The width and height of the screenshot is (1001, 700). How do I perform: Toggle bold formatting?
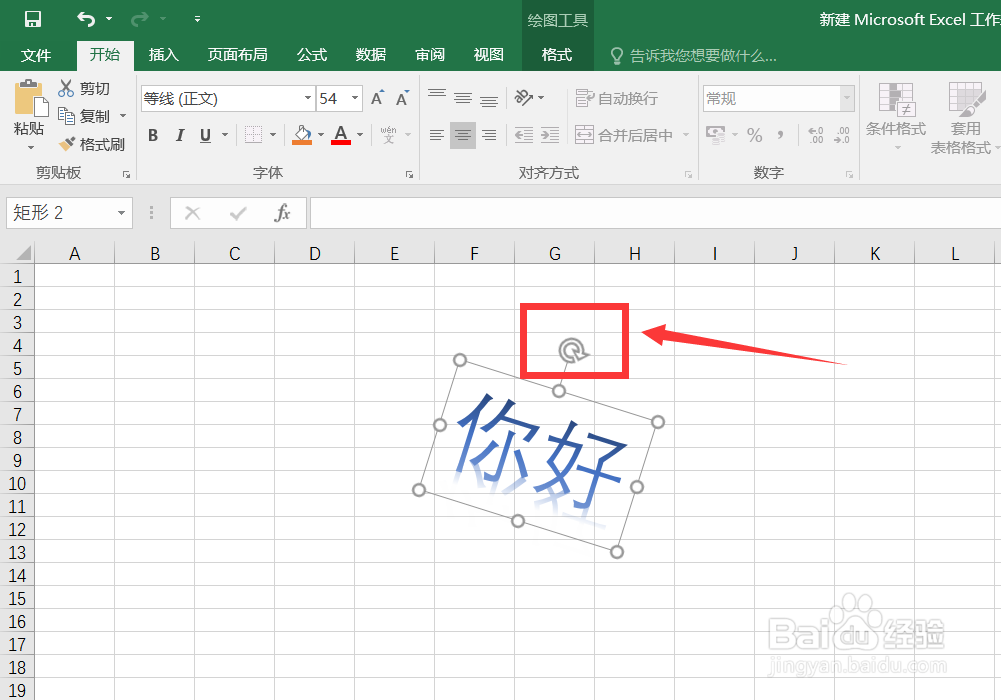[152, 135]
